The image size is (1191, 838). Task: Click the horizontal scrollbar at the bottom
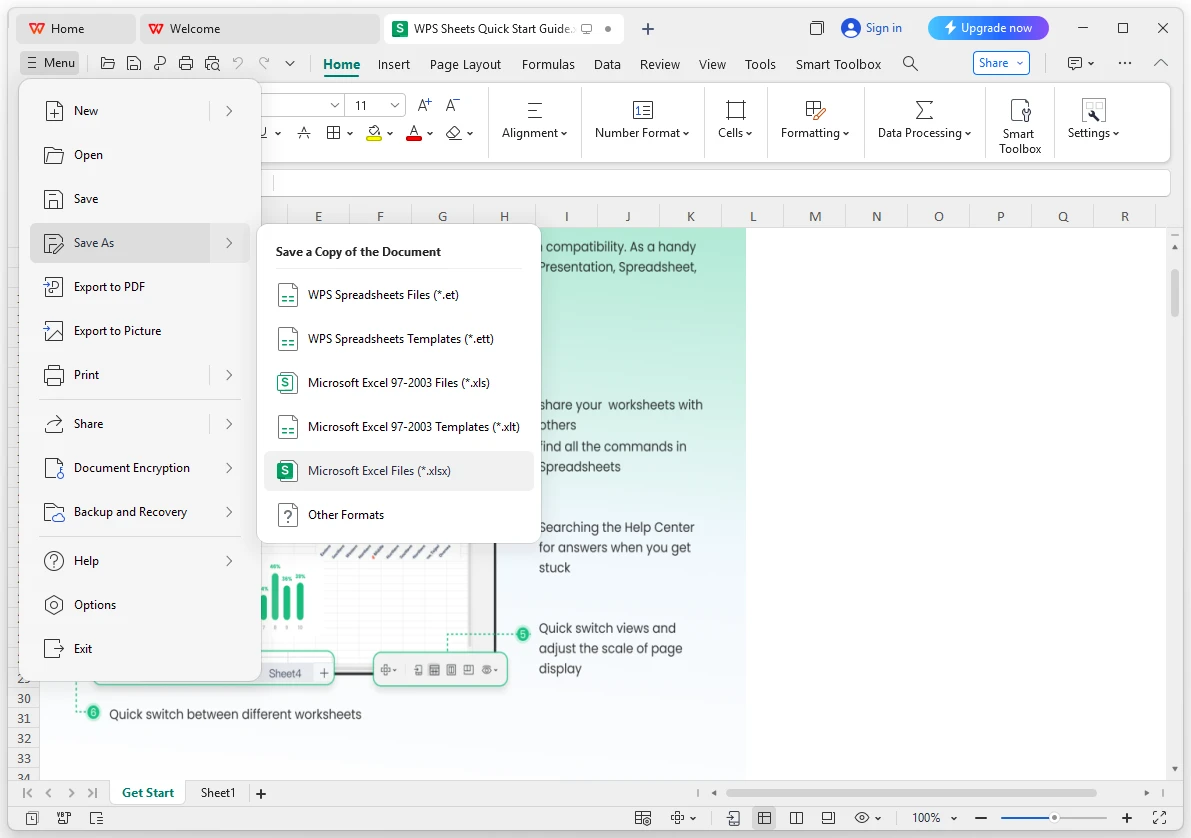911,793
